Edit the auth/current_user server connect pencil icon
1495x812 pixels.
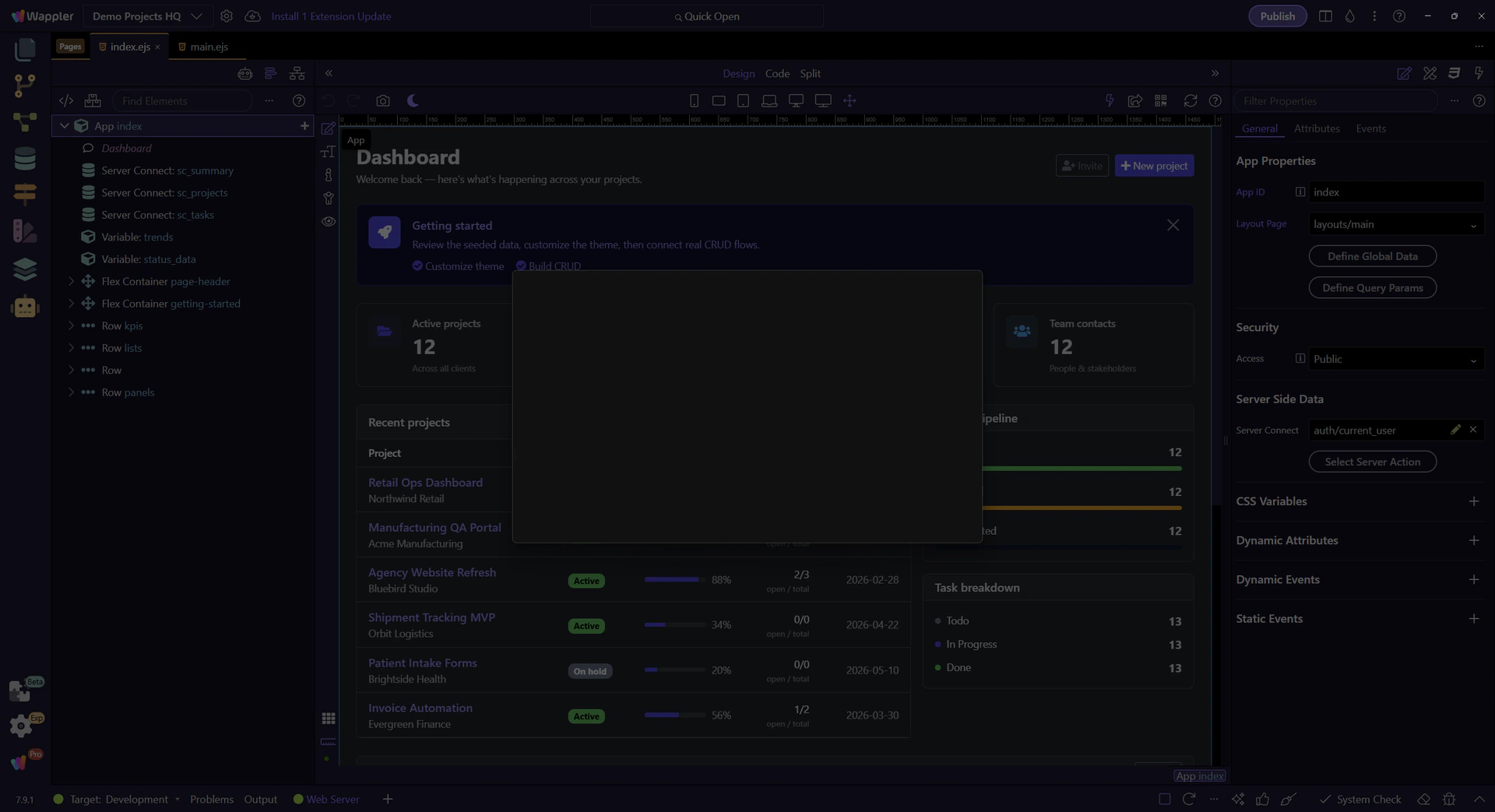pos(1455,430)
